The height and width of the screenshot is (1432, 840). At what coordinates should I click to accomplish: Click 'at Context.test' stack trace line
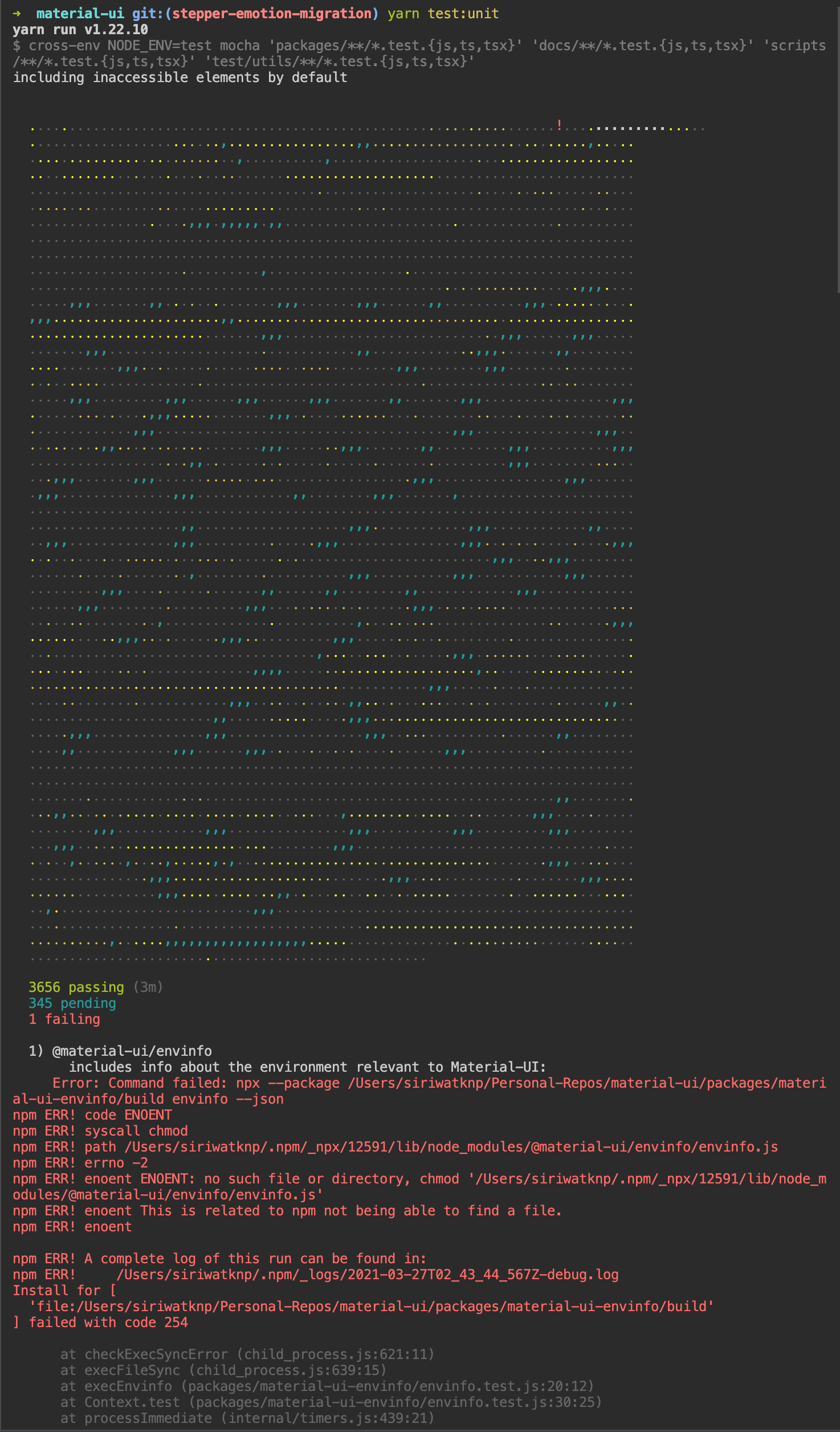tap(331, 1402)
